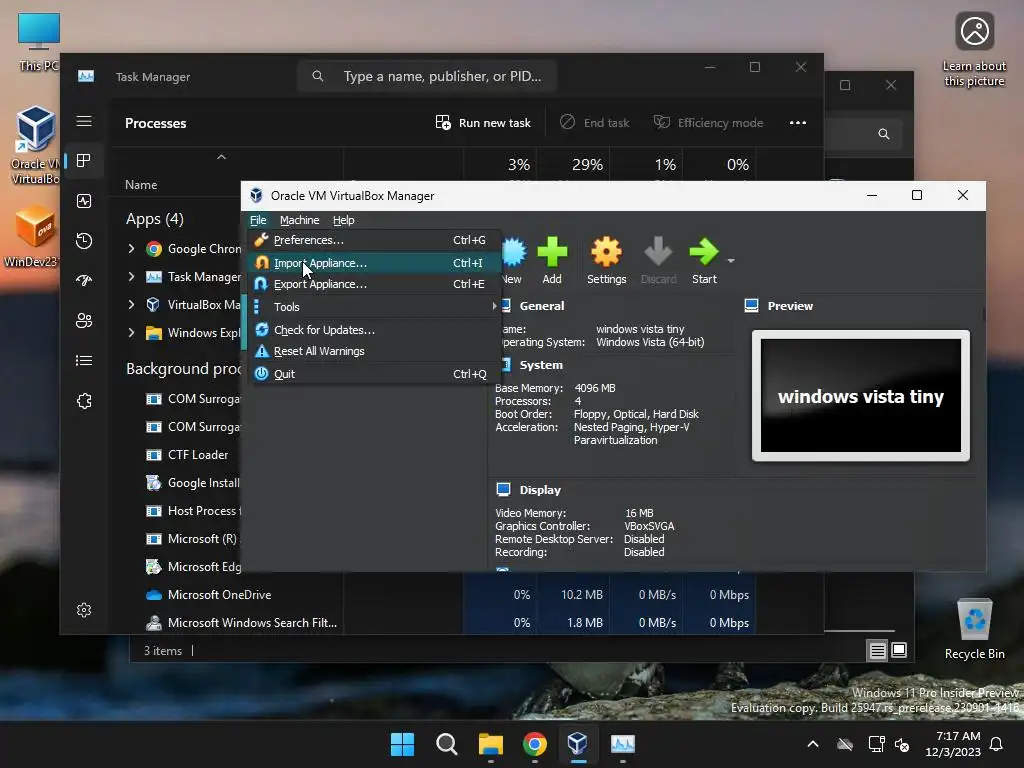Open Task Manager settings gear icon
The height and width of the screenshot is (768, 1024).
[84, 610]
